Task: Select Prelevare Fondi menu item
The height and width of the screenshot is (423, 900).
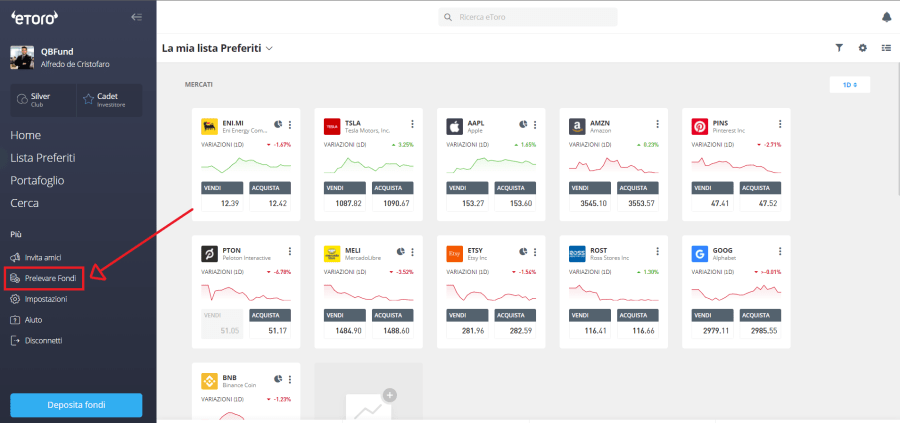Action: tap(44, 278)
